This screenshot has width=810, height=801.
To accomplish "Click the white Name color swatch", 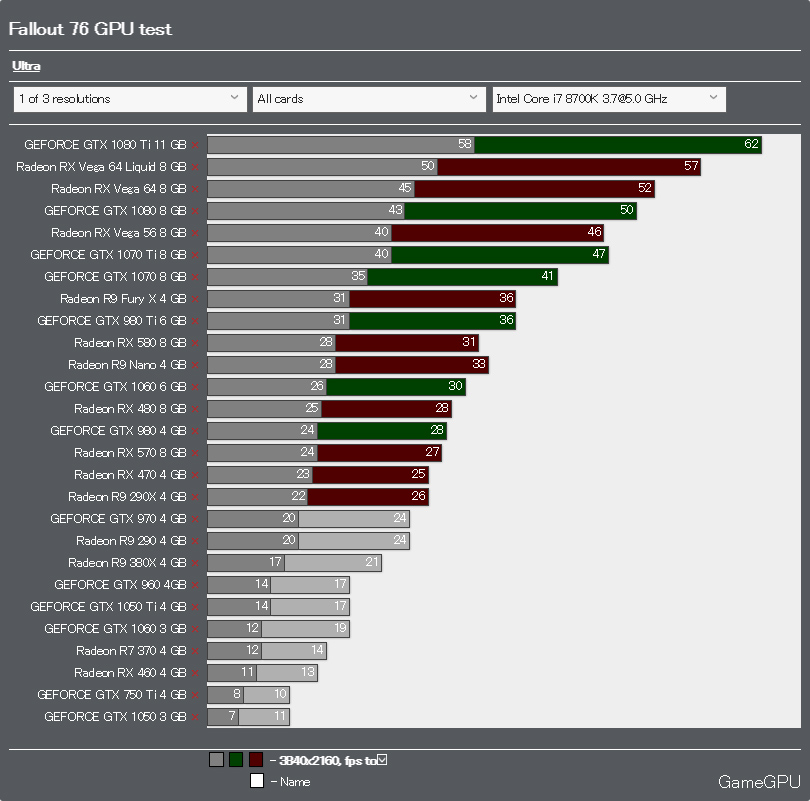I will pyautogui.click(x=257, y=781).
